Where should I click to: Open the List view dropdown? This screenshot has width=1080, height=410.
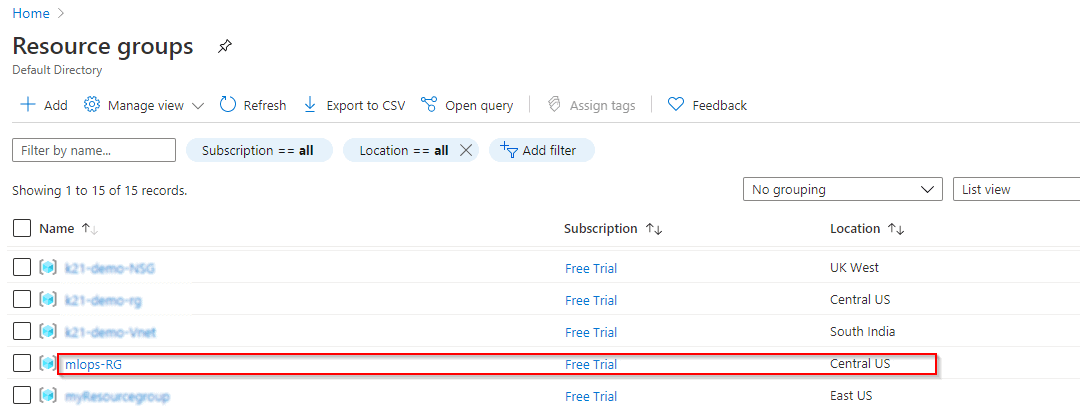pyautogui.click(x=1015, y=189)
